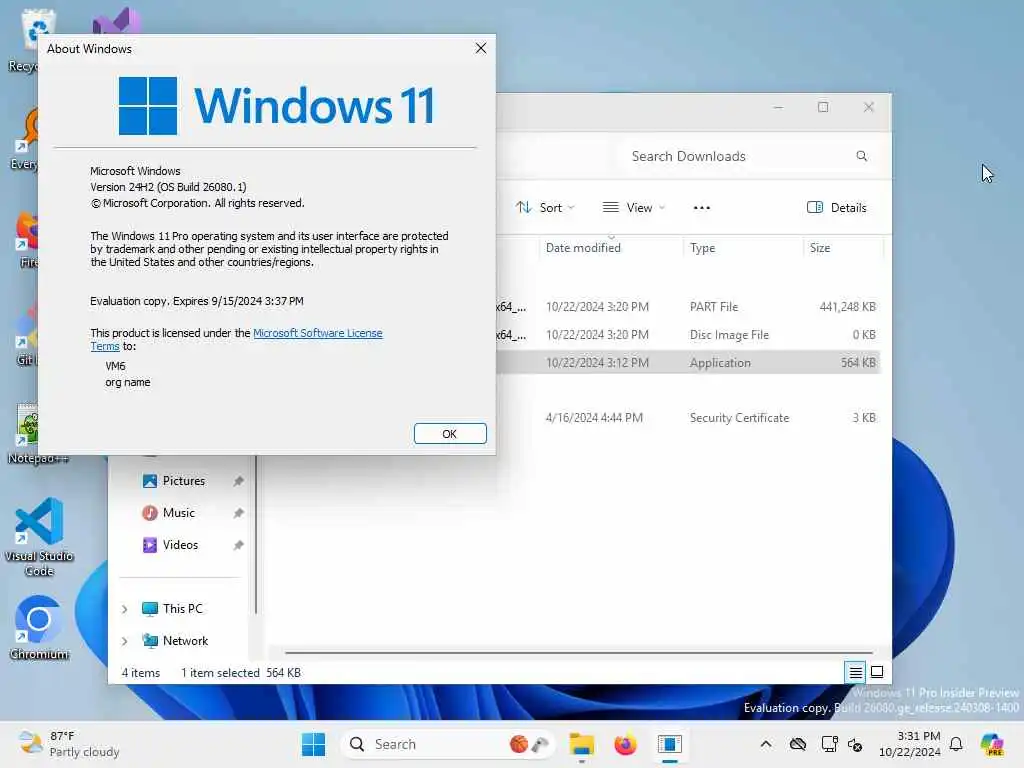Open the clock and date flyout

(909, 744)
